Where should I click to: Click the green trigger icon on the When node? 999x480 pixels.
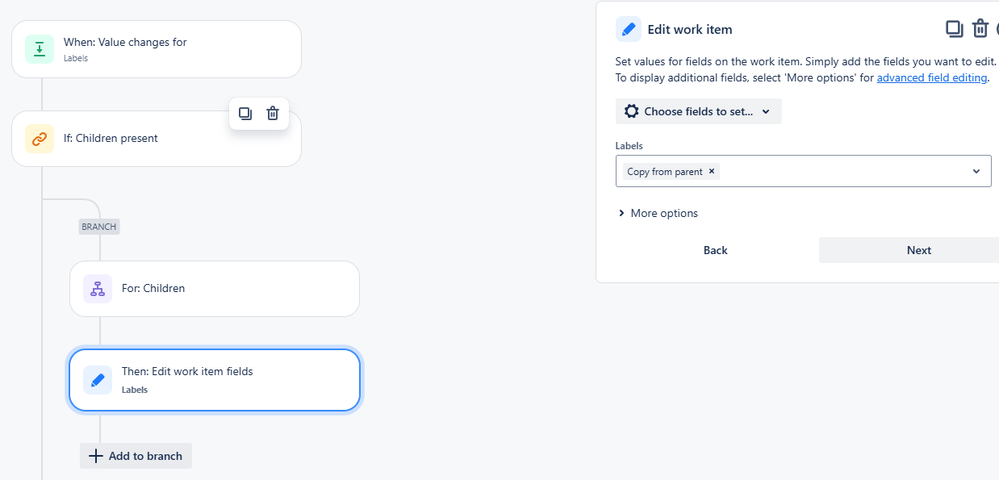coord(40,49)
